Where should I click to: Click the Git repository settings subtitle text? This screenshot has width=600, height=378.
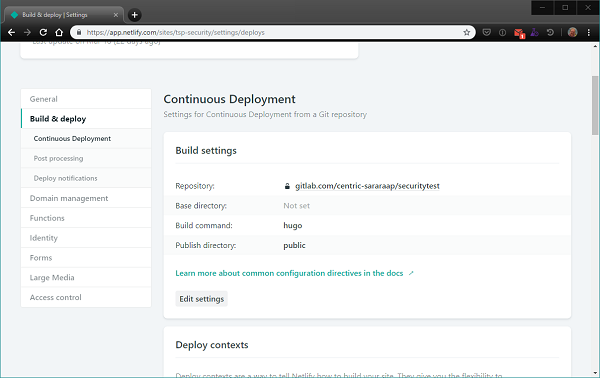point(265,114)
